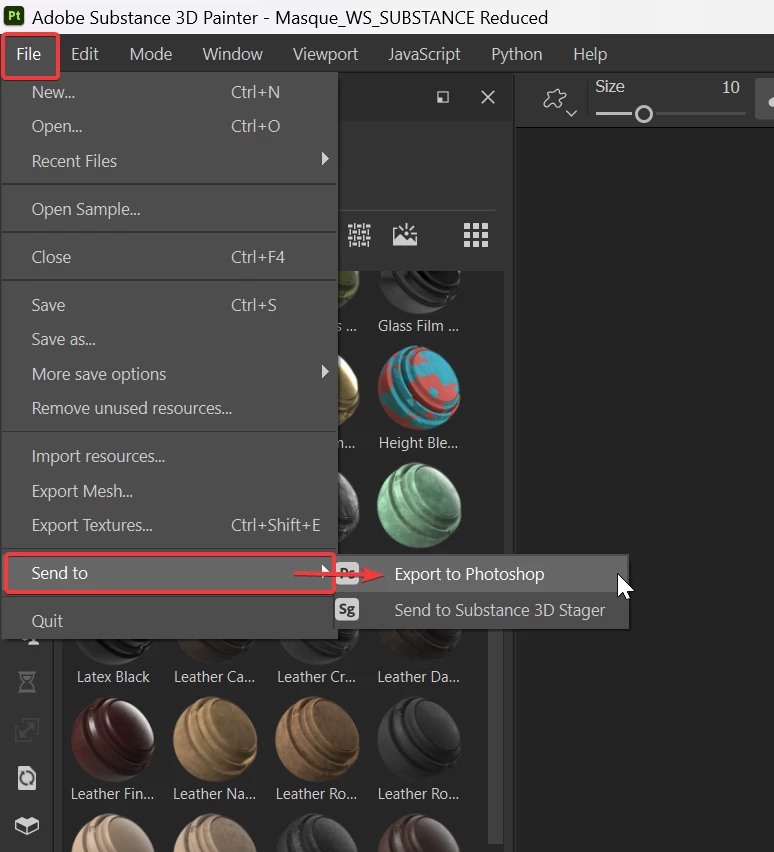Open the Send to submenu
774x852 pixels.
click(170, 573)
